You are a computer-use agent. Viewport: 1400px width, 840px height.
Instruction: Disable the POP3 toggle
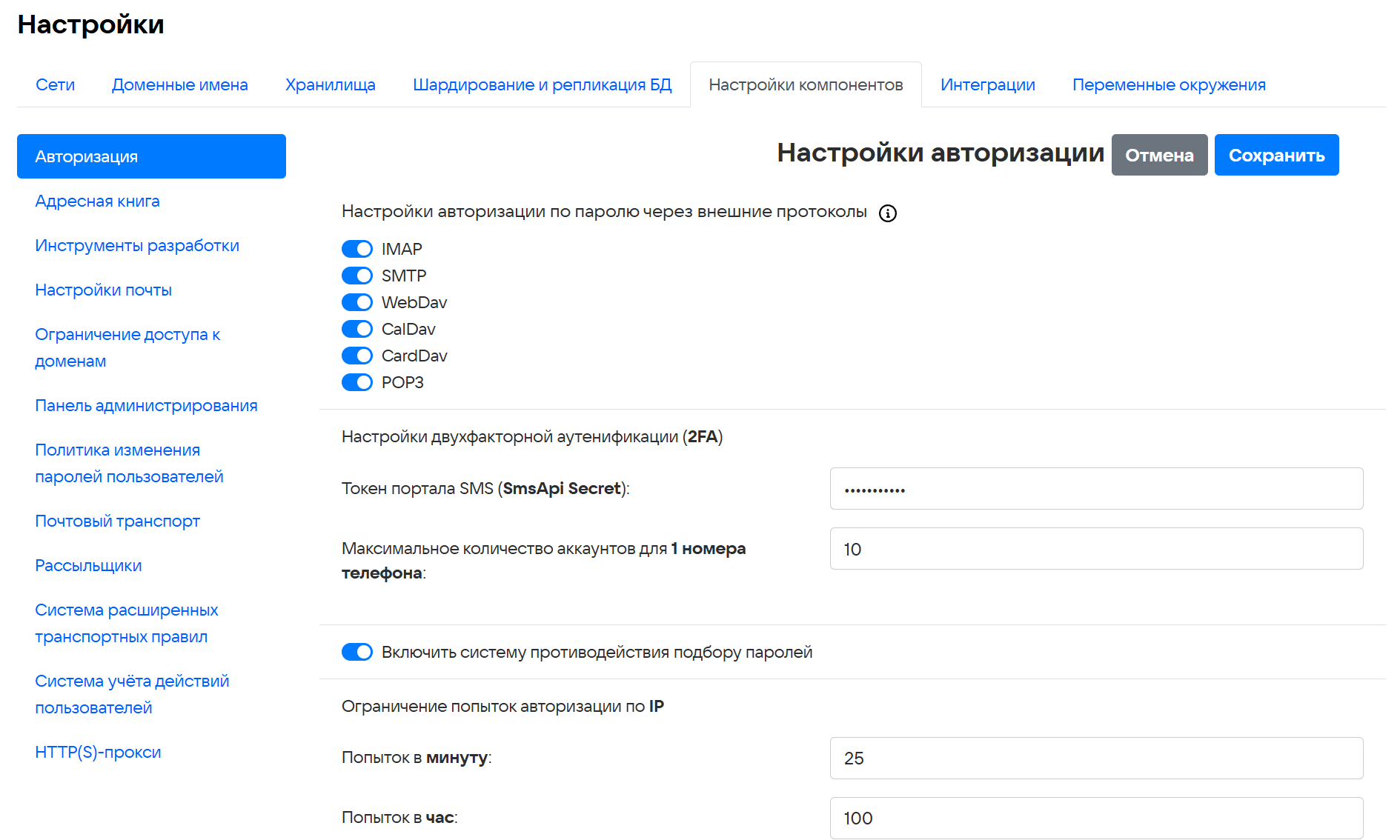tap(357, 382)
